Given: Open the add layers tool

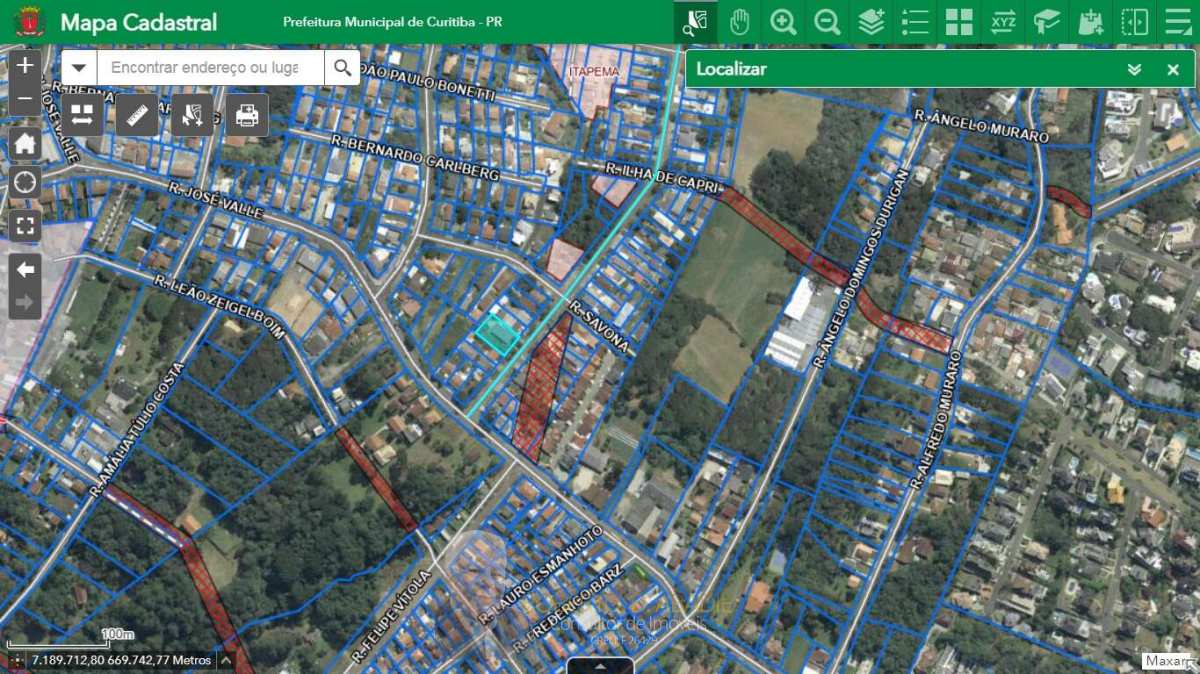Looking at the screenshot, I should [871, 22].
